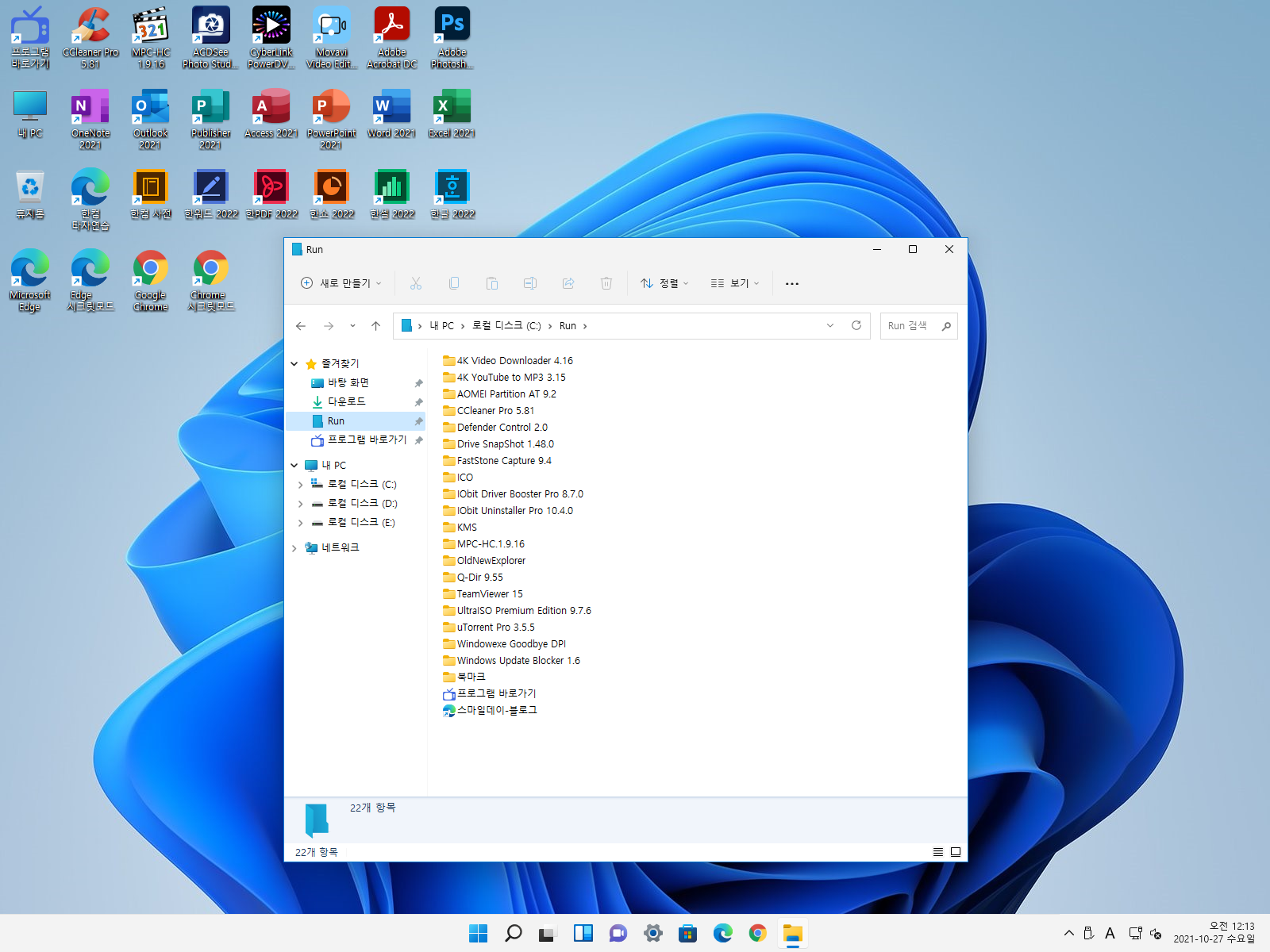Click the Back arrow in Explorer
This screenshot has height=952, width=1270.
(x=301, y=326)
